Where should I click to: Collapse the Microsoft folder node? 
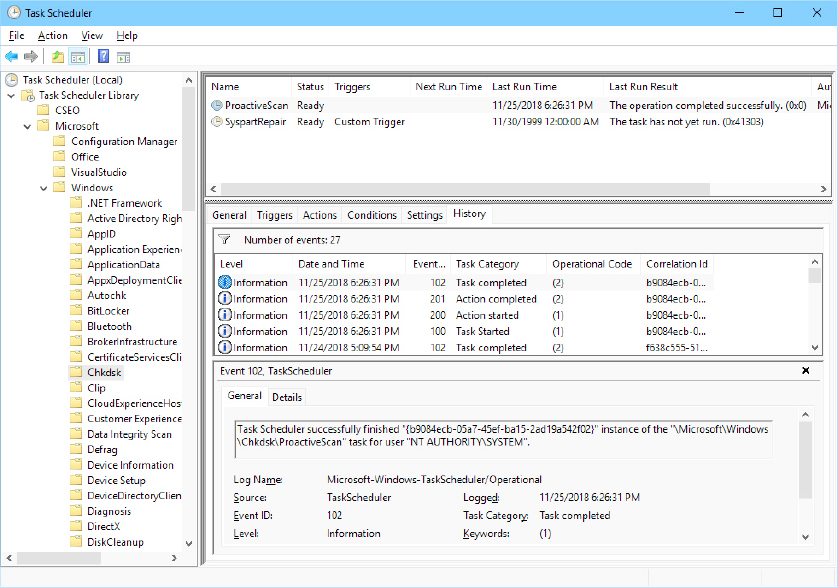click(x=27, y=127)
